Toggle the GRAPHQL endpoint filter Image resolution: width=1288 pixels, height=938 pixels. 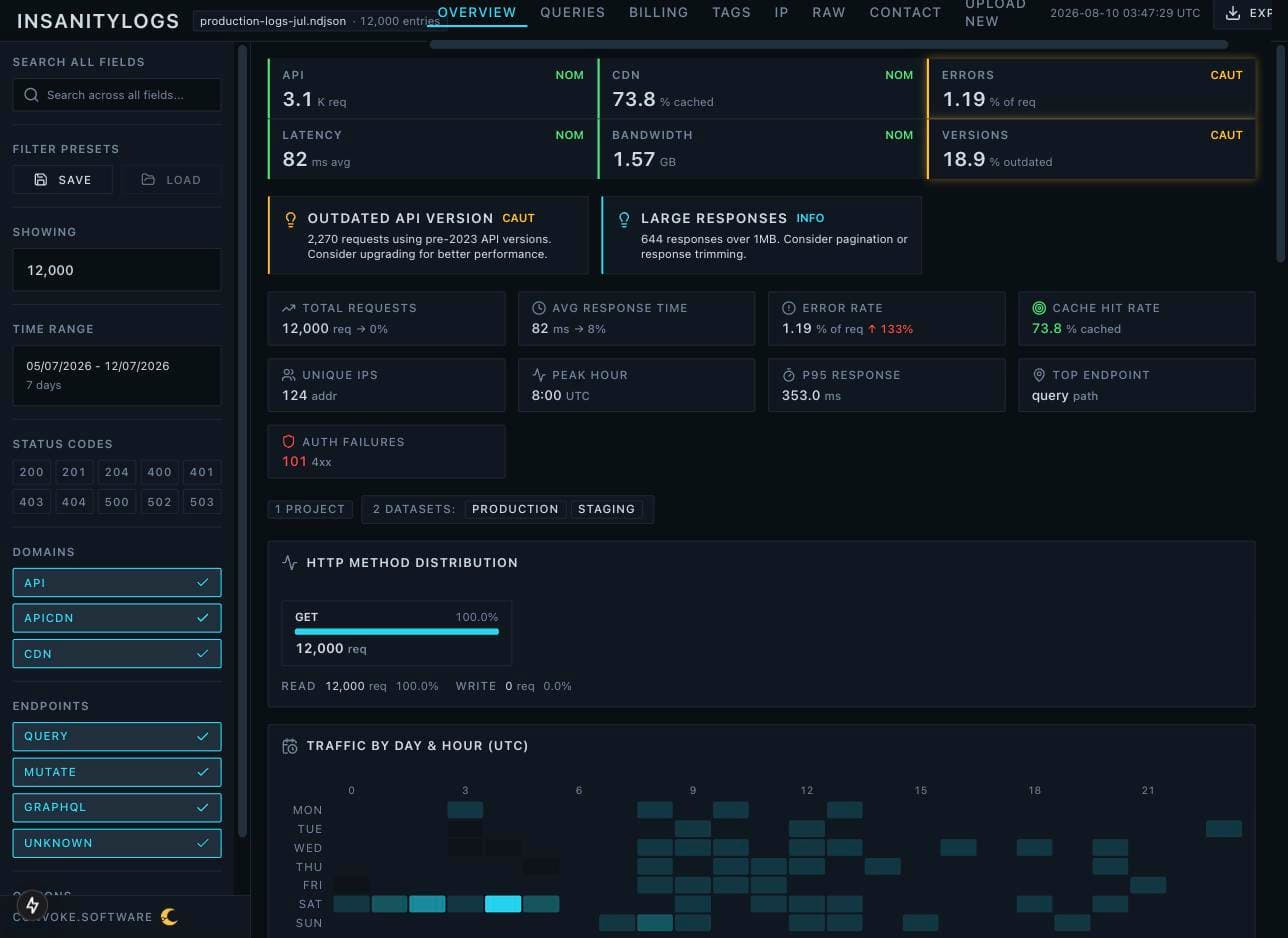pyautogui.click(x=117, y=807)
